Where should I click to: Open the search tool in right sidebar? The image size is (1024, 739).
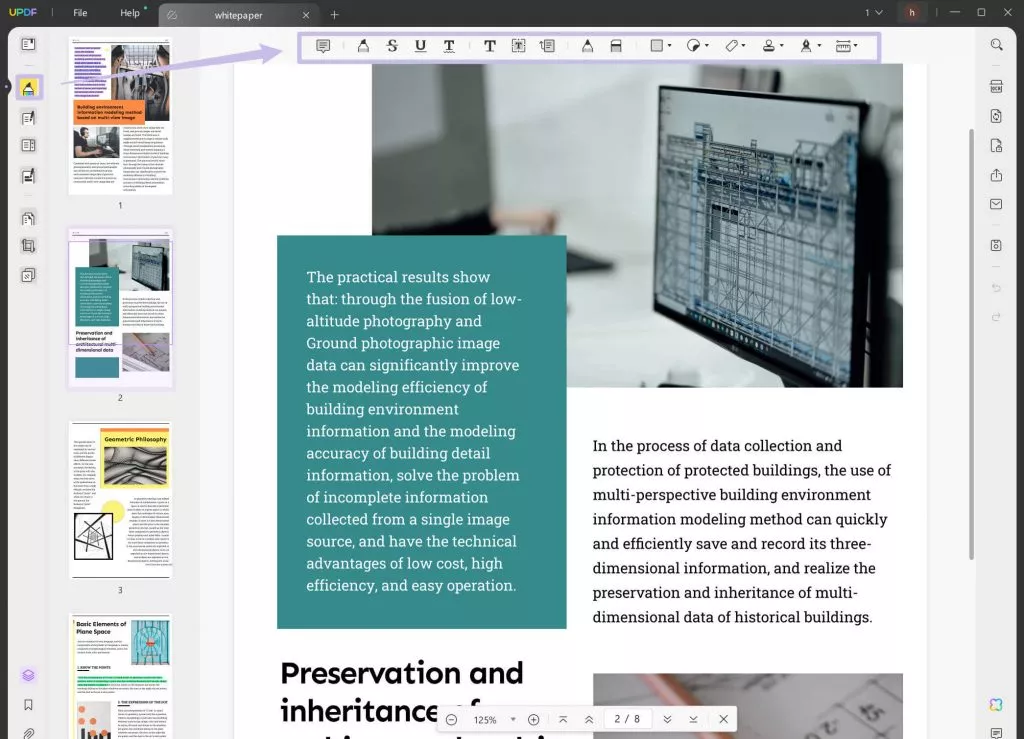pos(996,44)
